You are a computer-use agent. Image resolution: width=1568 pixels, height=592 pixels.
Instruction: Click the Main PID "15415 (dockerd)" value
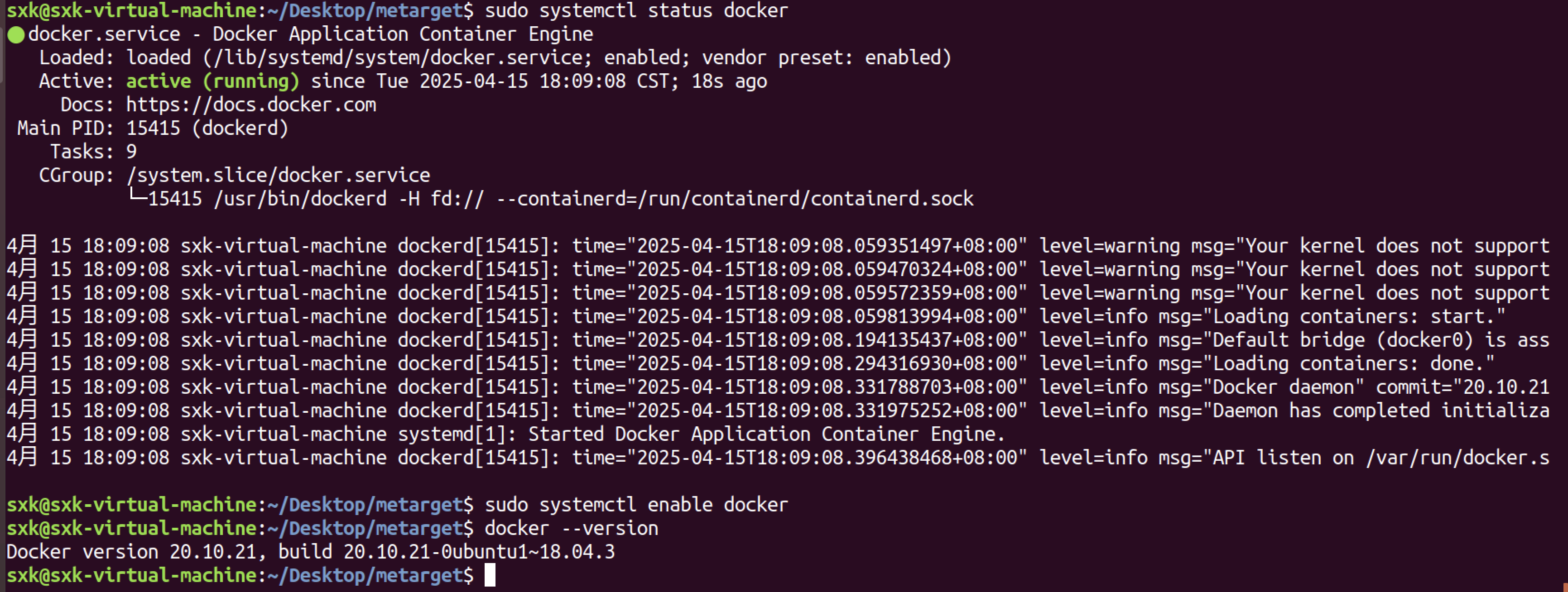click(207, 129)
